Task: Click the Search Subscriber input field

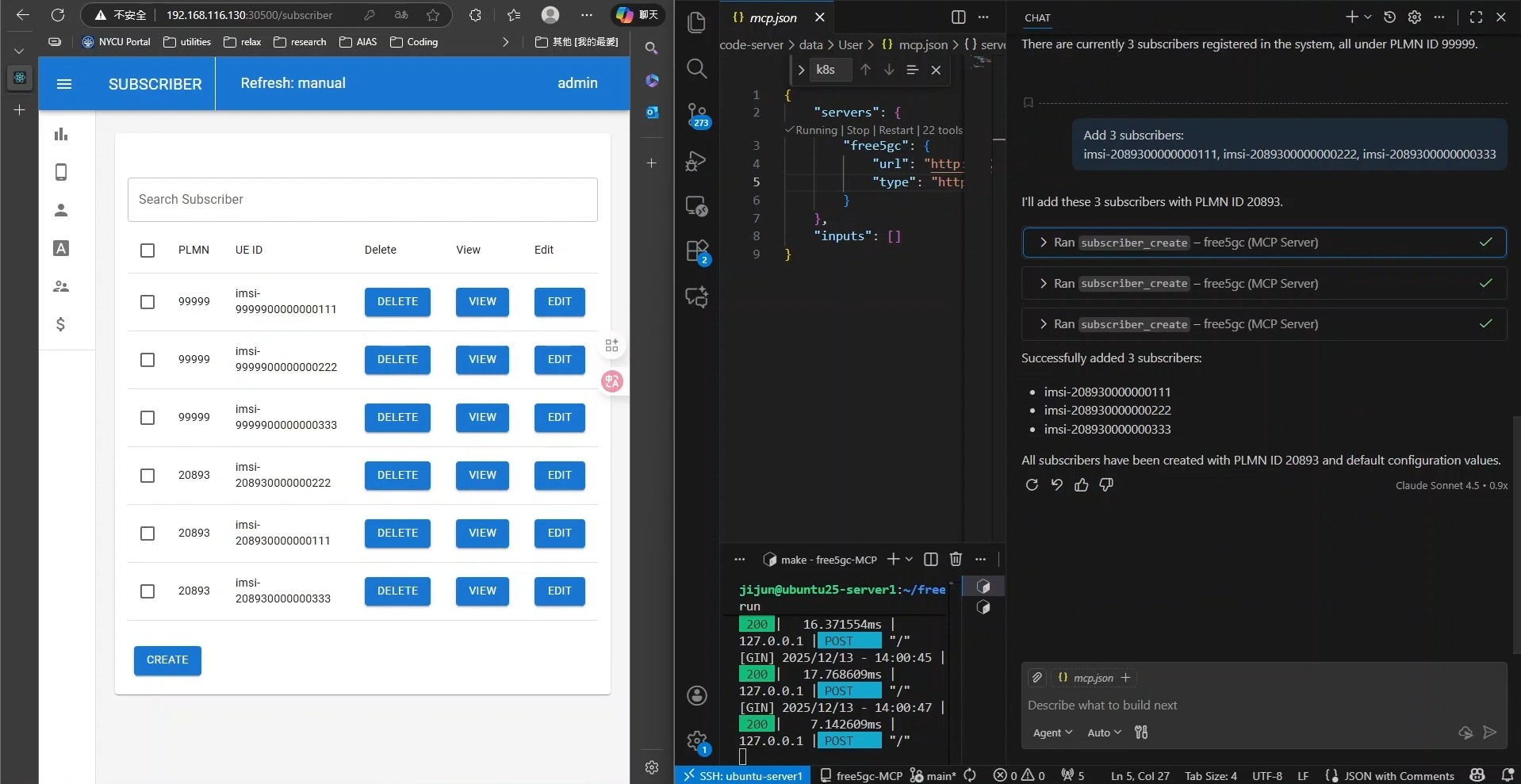Action: (362, 200)
